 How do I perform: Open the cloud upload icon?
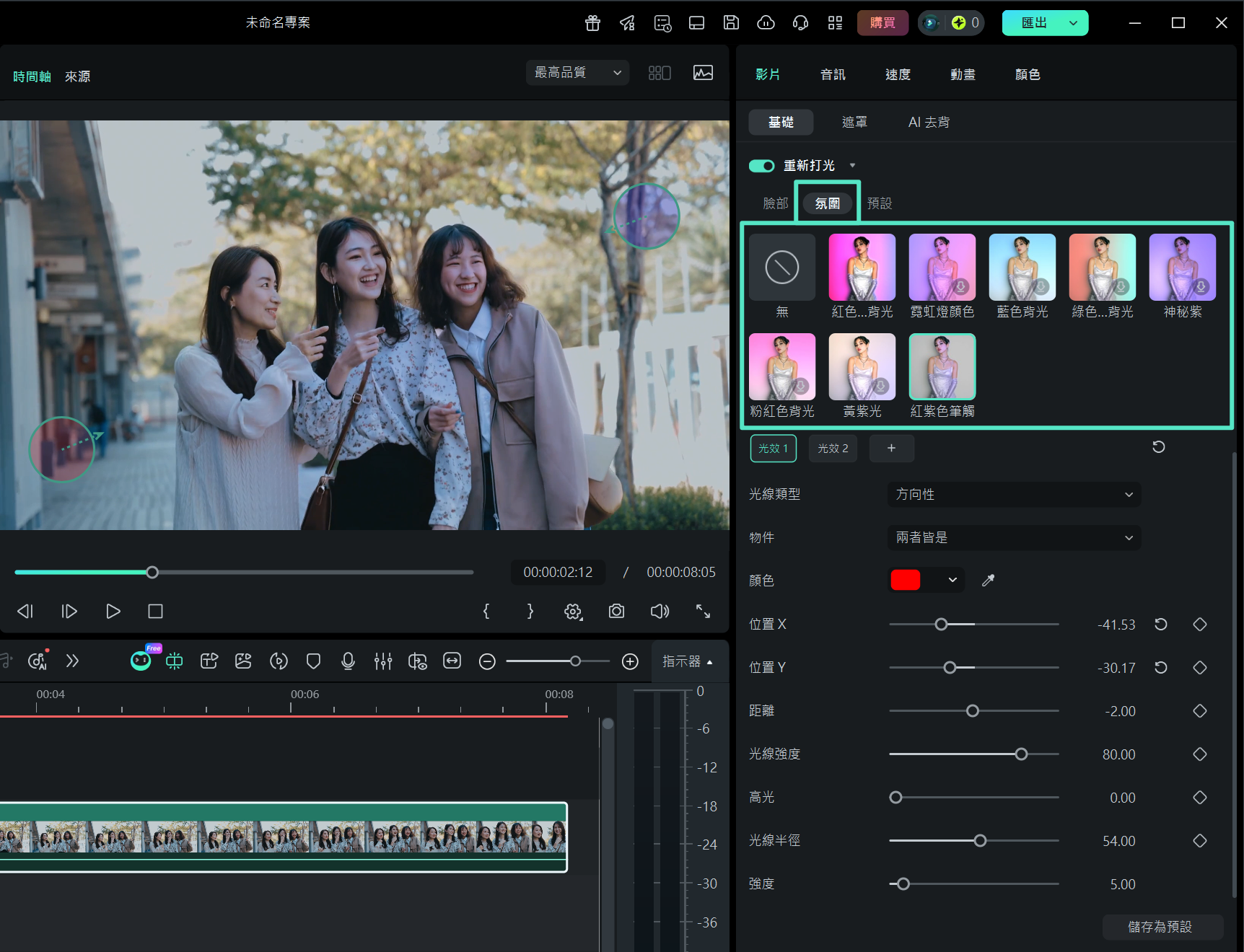pyautogui.click(x=766, y=23)
